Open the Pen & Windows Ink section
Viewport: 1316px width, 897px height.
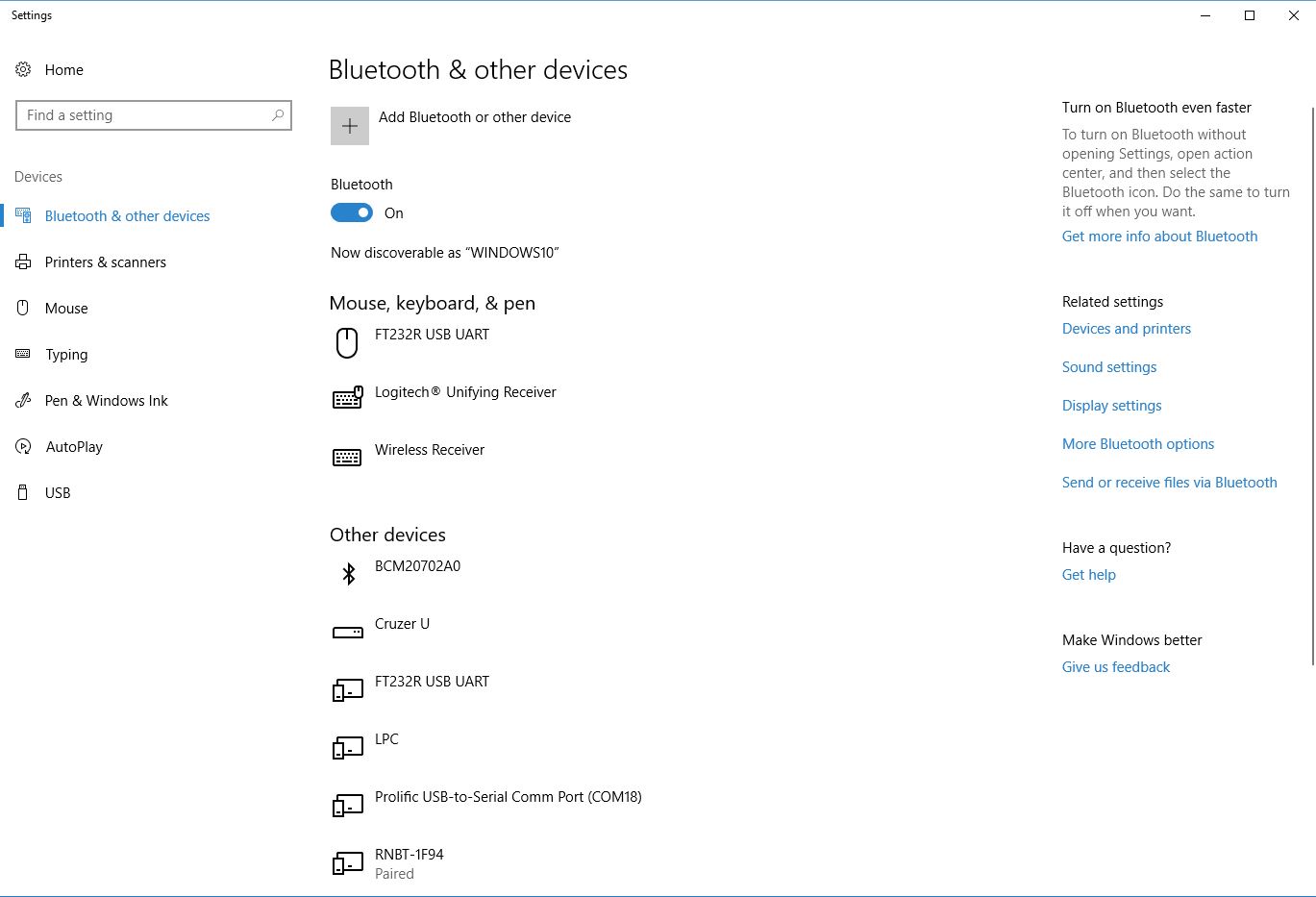[x=106, y=400]
